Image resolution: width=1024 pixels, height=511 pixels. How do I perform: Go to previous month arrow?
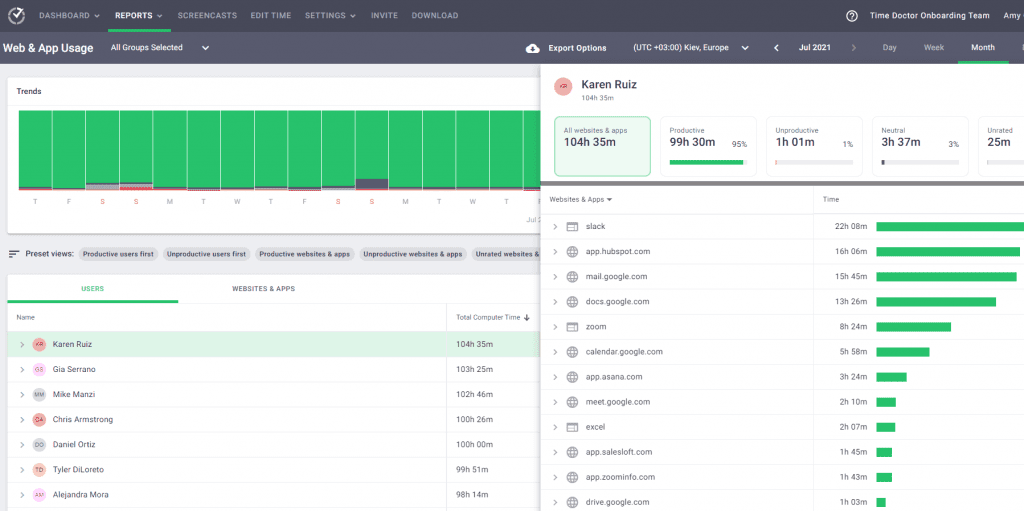(x=776, y=48)
